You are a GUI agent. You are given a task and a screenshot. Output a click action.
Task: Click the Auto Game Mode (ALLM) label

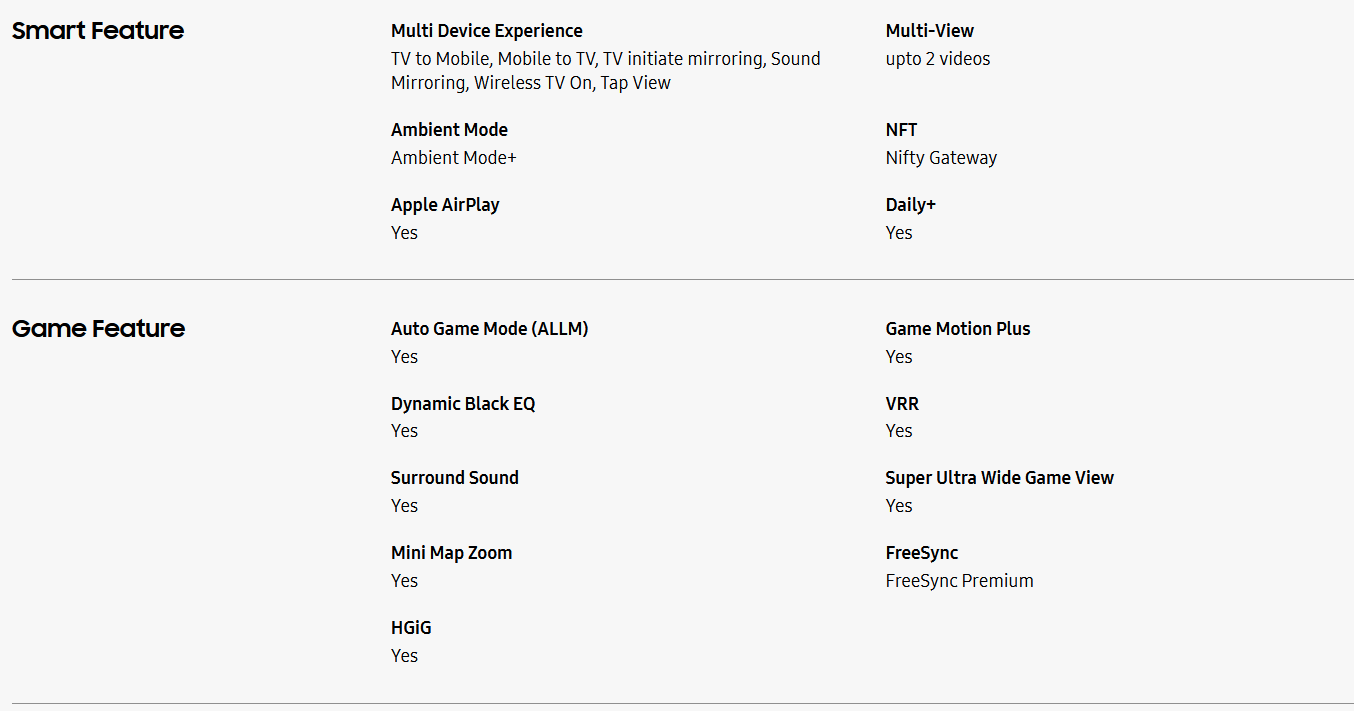489,329
